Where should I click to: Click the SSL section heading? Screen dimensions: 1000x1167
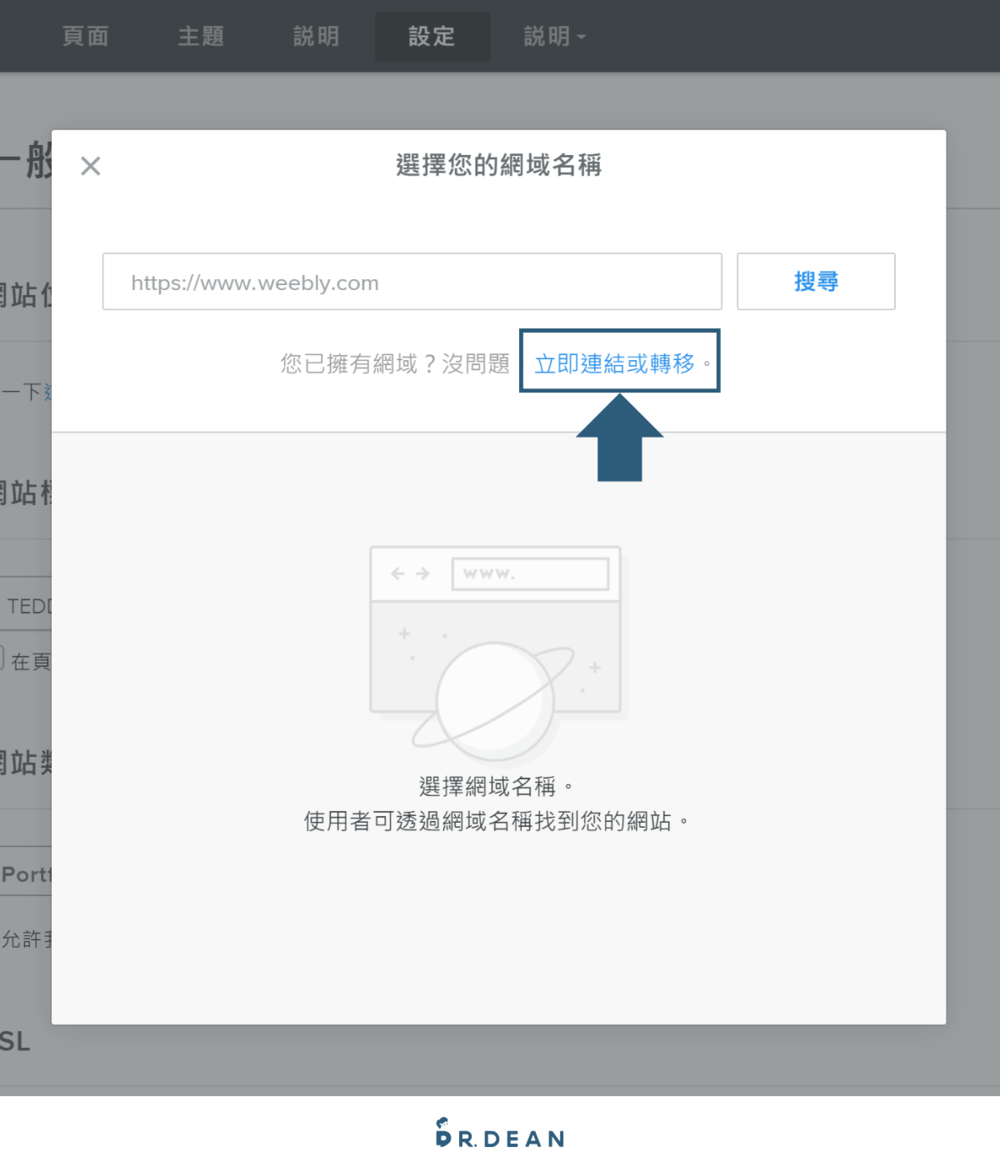coord(13,1041)
